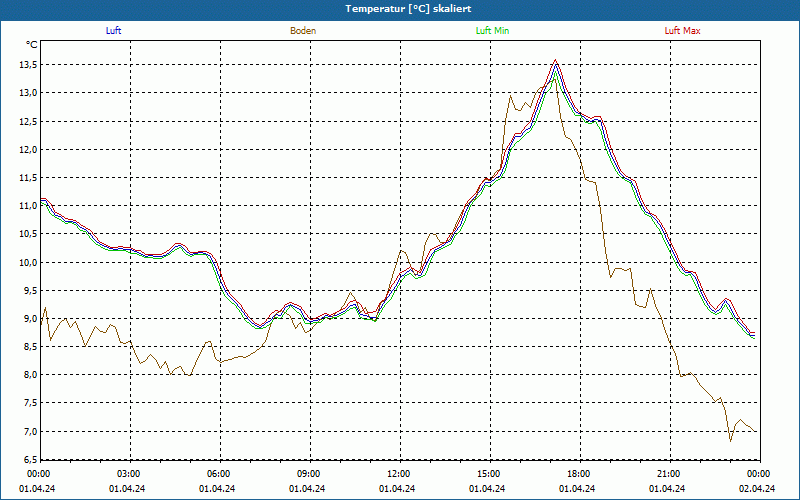This screenshot has height=500, width=800.
Task: Click the 15:00 time axis label
Action: (x=487, y=474)
